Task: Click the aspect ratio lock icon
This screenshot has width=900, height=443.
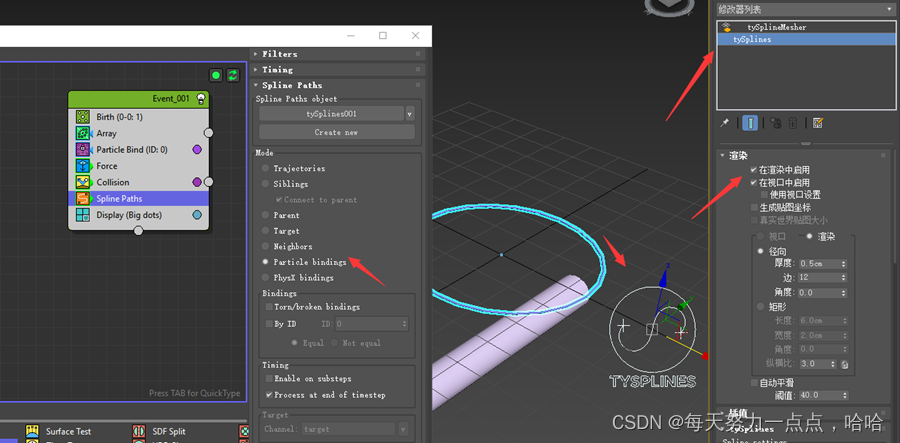Action: [845, 364]
